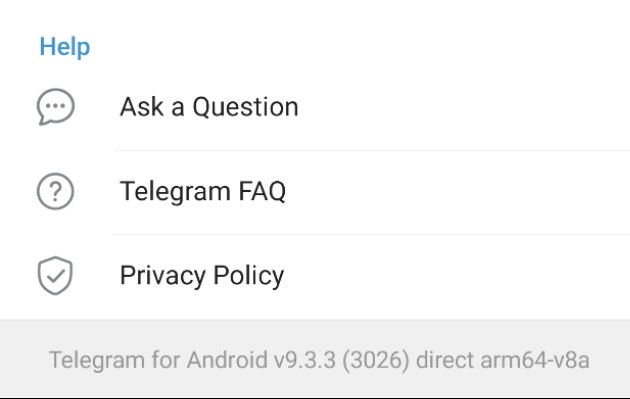Tap the shield checkmark Privacy Policy icon
Screen dimensions: 630x399
(x=55, y=275)
